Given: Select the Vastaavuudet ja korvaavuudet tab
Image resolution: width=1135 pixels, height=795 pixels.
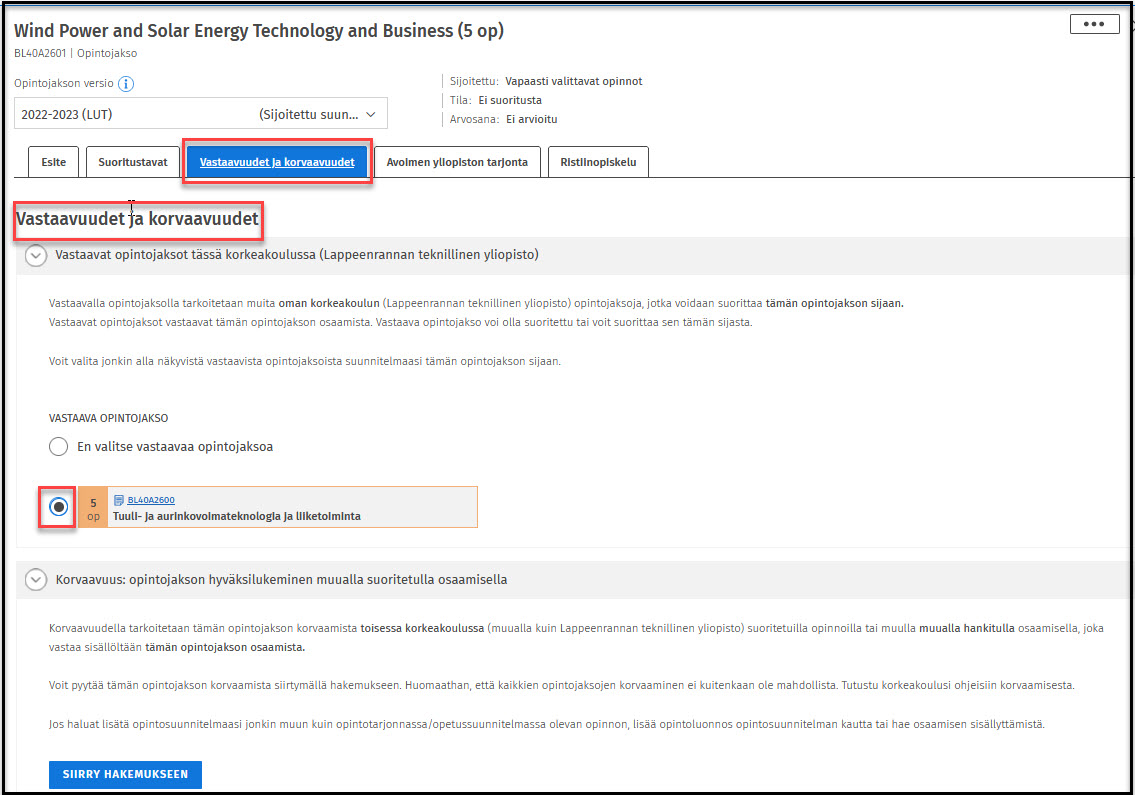Looking at the screenshot, I should [277, 162].
